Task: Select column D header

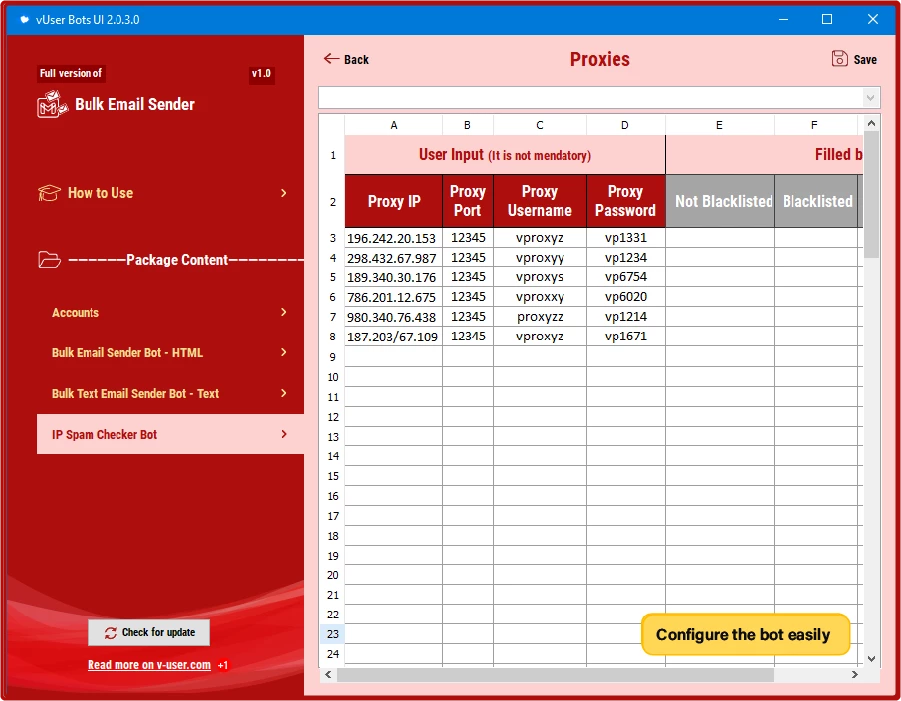Action: coord(626,125)
